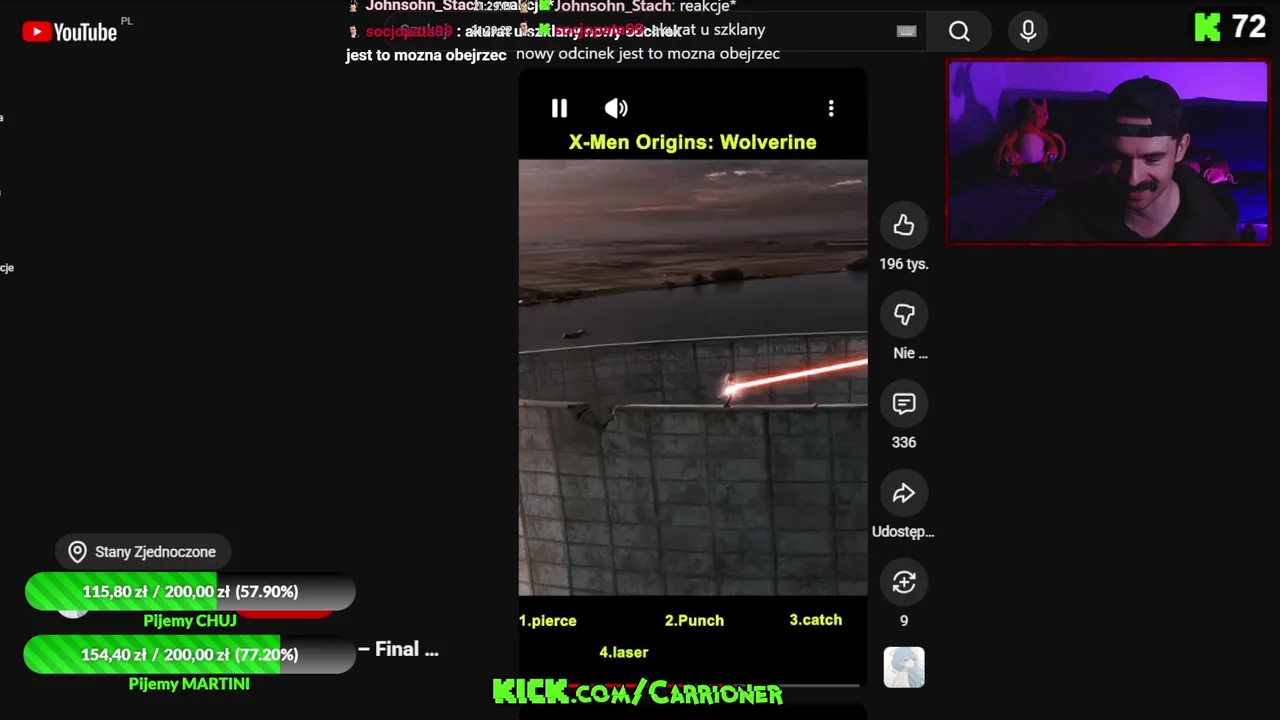The height and width of the screenshot is (720, 1280).
Task: Open the on-screen keyboard icon
Action: (906, 31)
